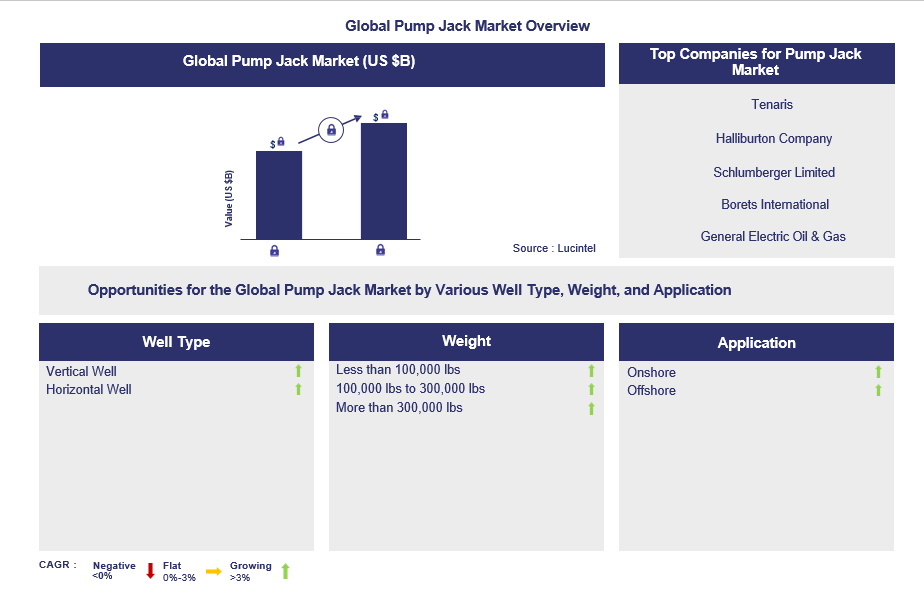Screen dimensions: 924x606
Task: Expand the Well Type panel header
Action: [x=176, y=341]
